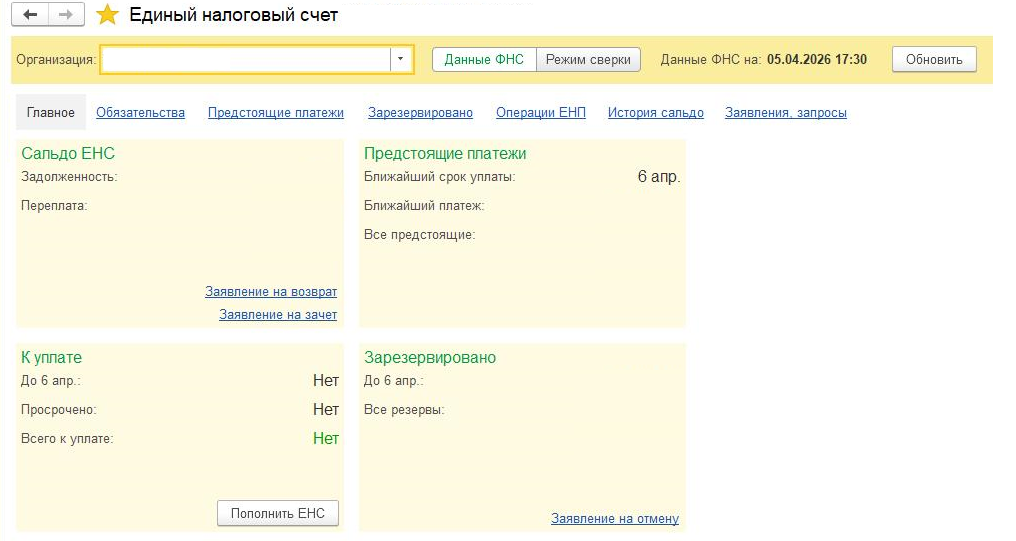Click the back navigation arrow
Image resolution: width=1016 pixels, height=541 pixels.
tap(31, 15)
